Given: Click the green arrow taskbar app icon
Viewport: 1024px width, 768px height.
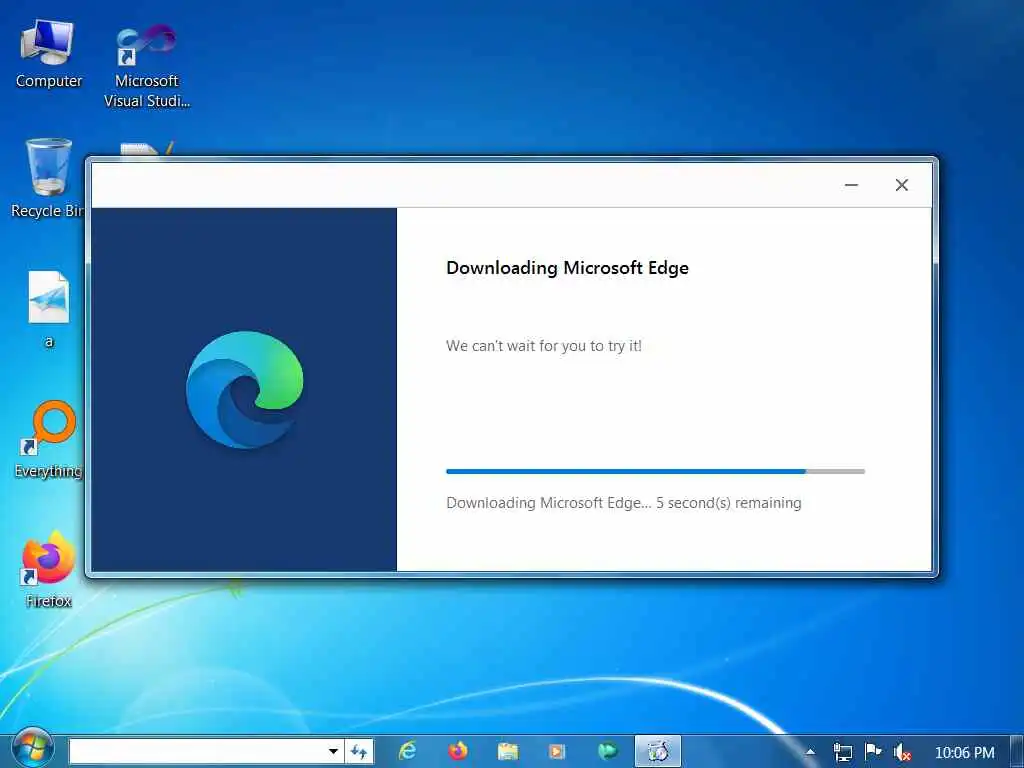Looking at the screenshot, I should [x=607, y=752].
